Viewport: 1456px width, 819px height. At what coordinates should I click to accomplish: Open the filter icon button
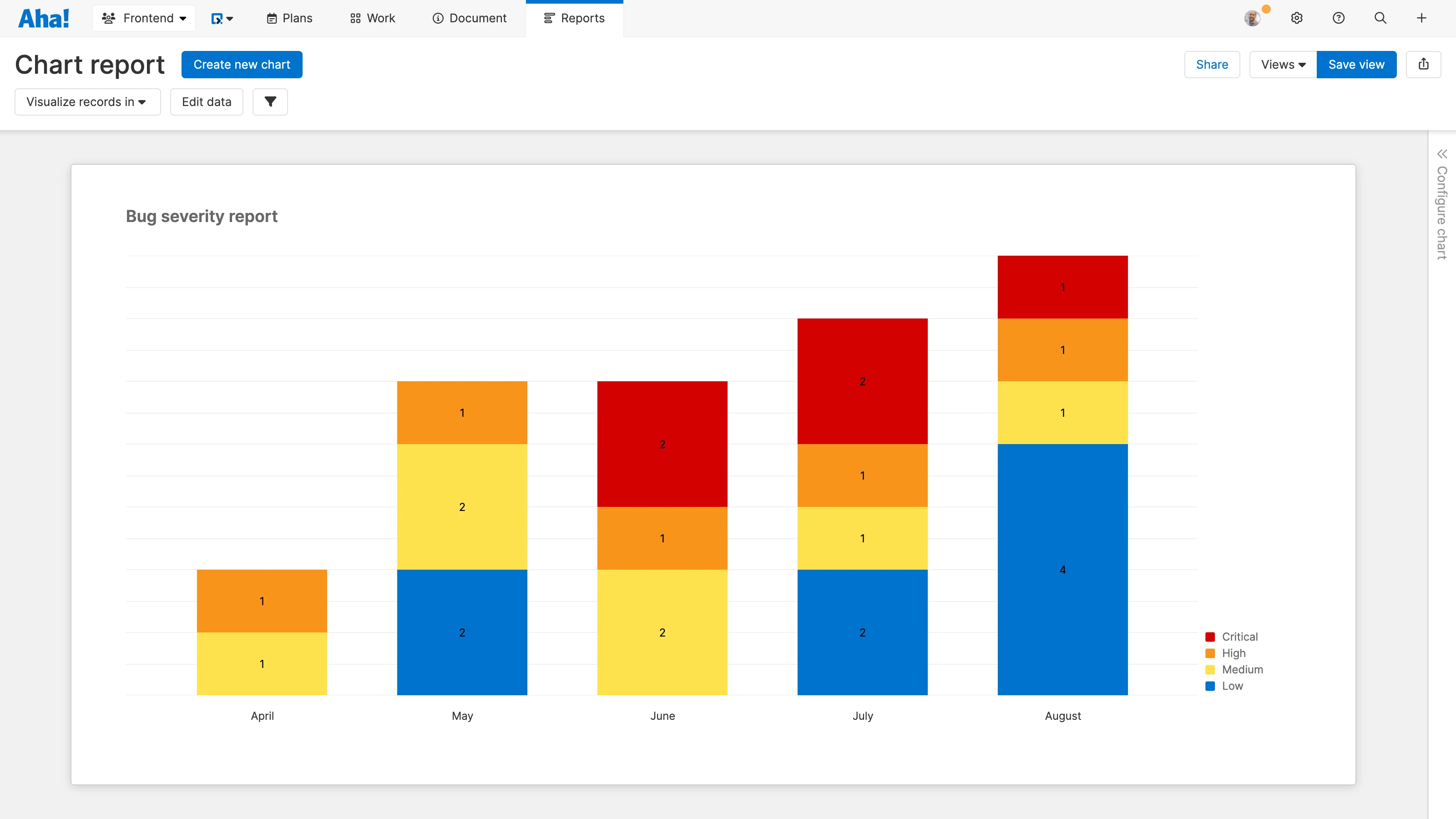[270, 102]
